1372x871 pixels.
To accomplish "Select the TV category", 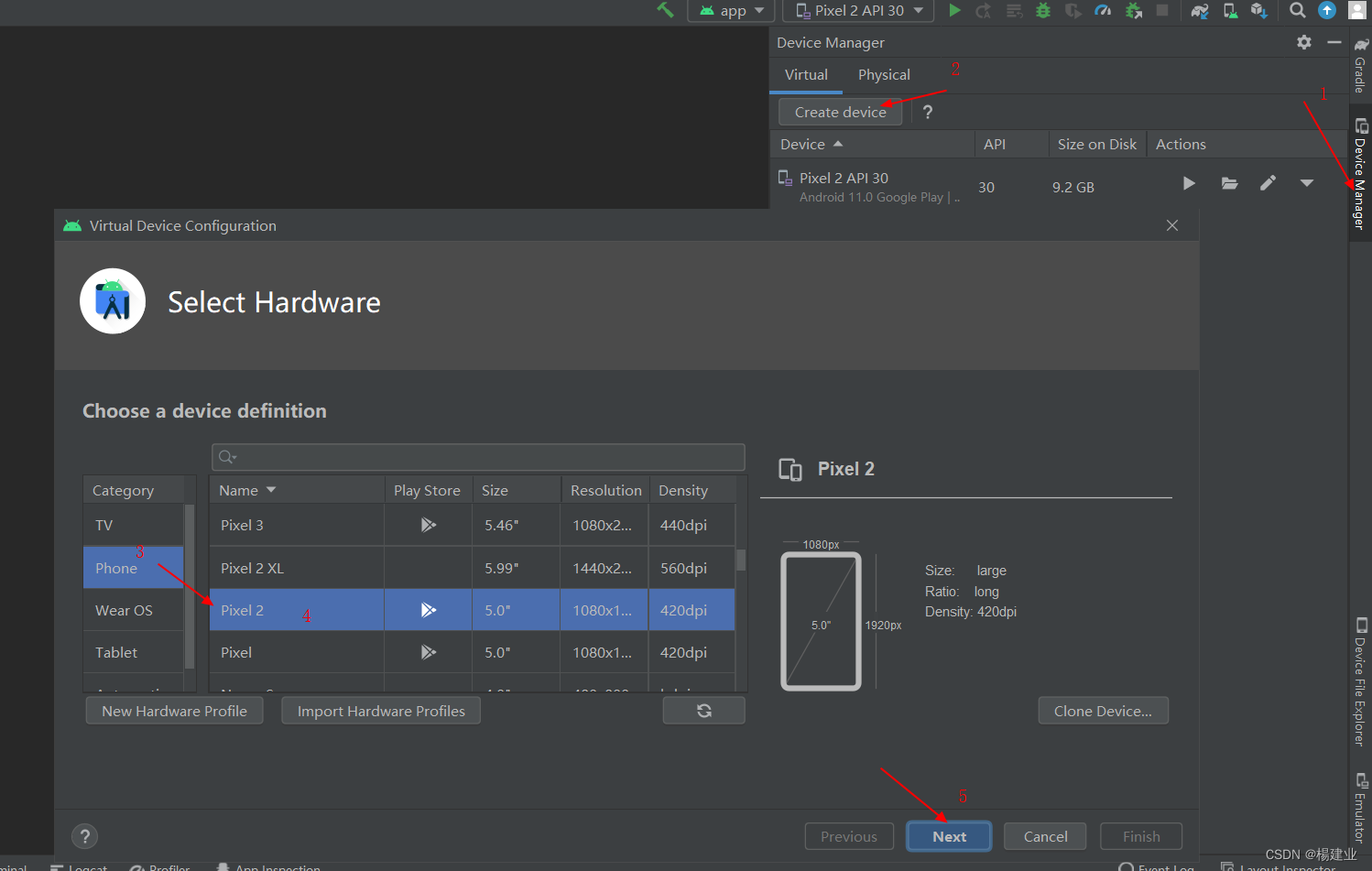I will click(x=134, y=526).
